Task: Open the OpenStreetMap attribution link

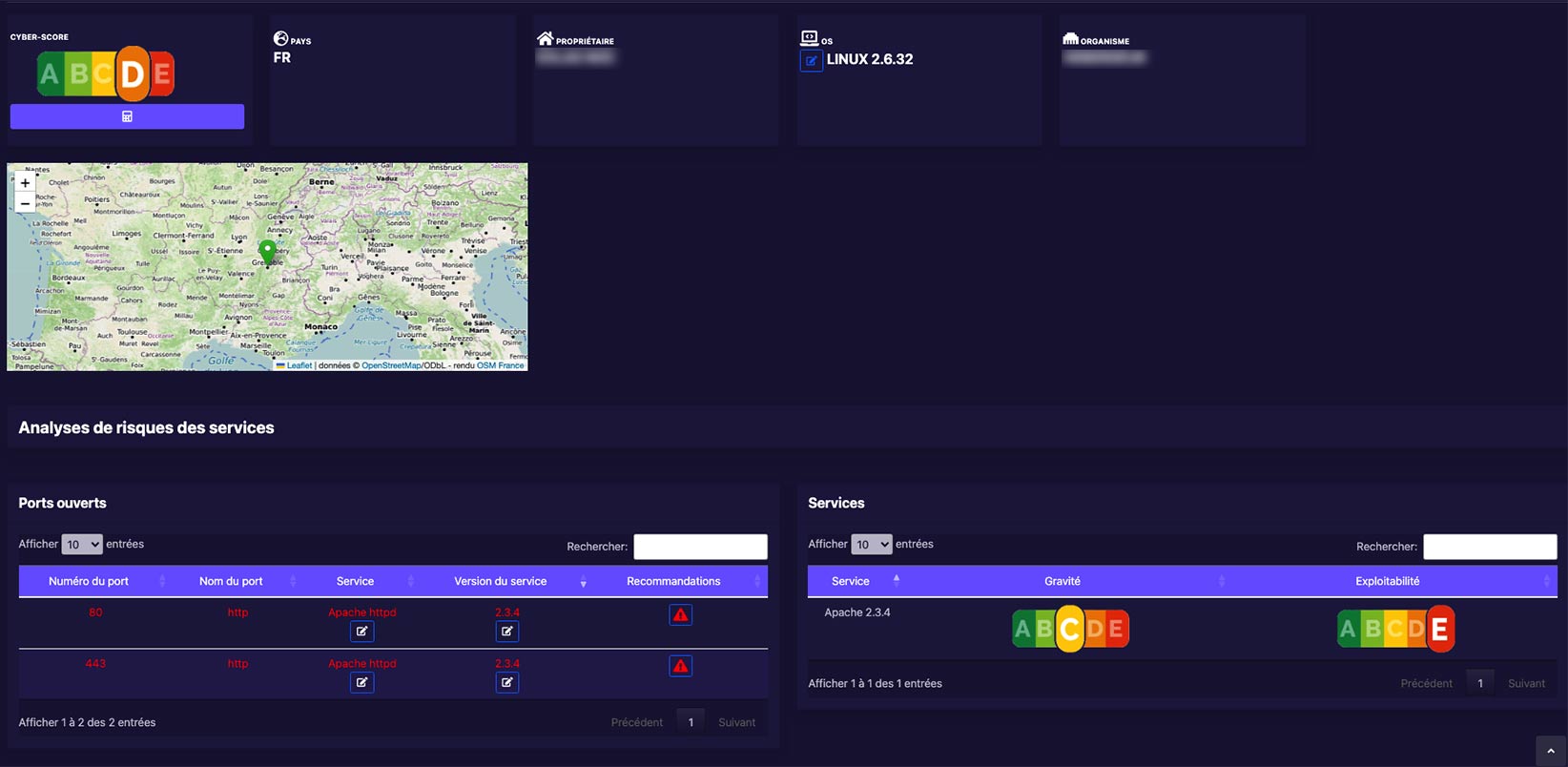Action: (x=390, y=365)
